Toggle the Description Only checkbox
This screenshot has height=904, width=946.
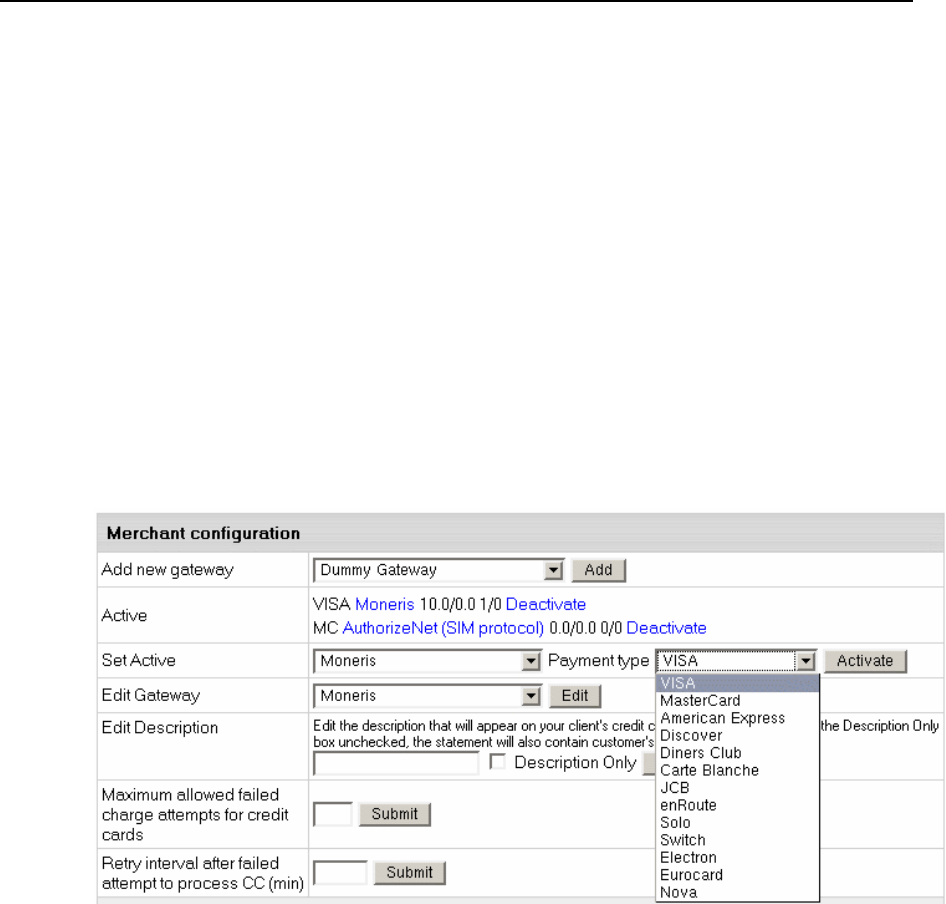(498, 762)
